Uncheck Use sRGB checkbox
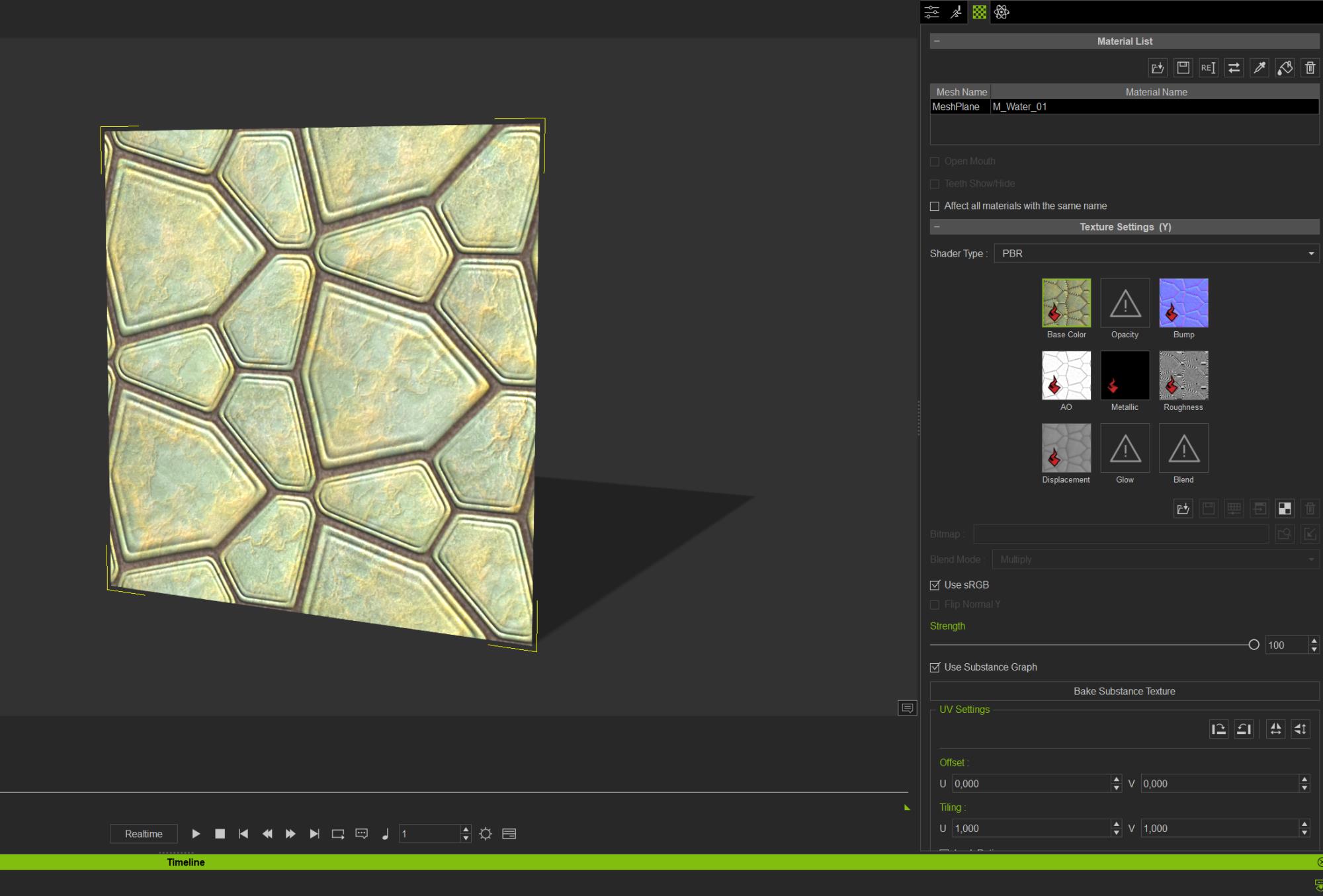The width and height of the screenshot is (1323, 896). pos(935,585)
